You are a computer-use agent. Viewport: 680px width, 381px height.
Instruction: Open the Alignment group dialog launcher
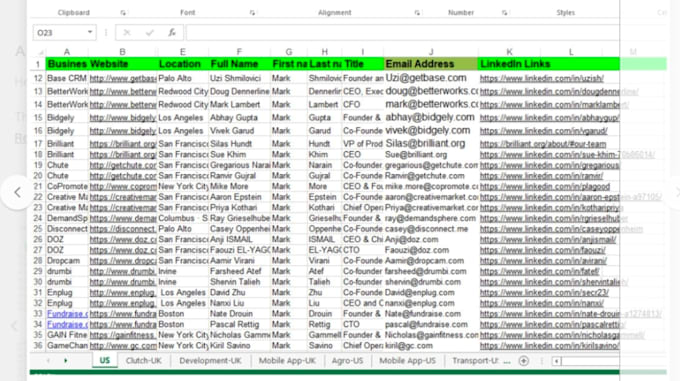pos(417,13)
